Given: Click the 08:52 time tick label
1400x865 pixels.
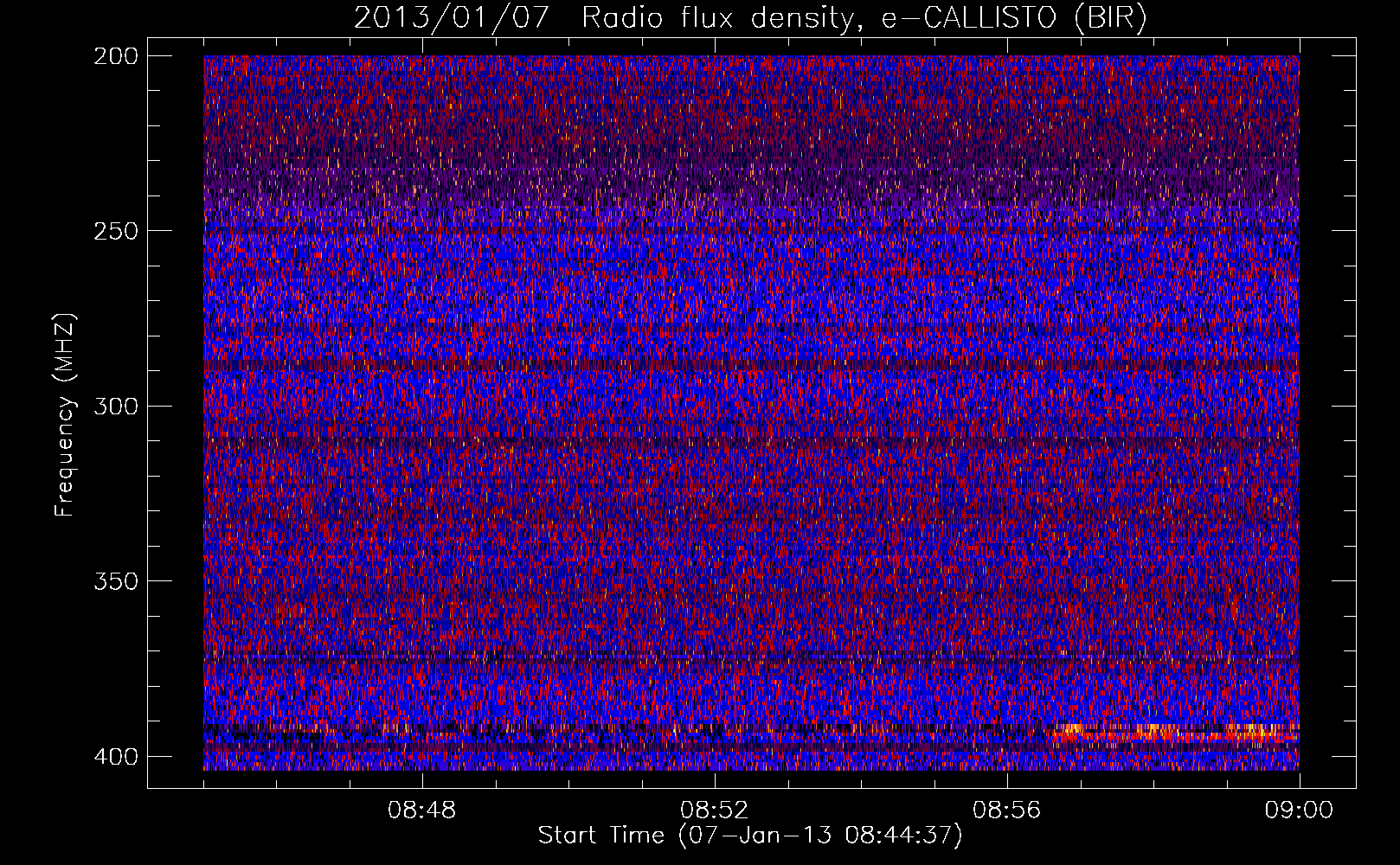Looking at the screenshot, I should pyautogui.click(x=714, y=811).
